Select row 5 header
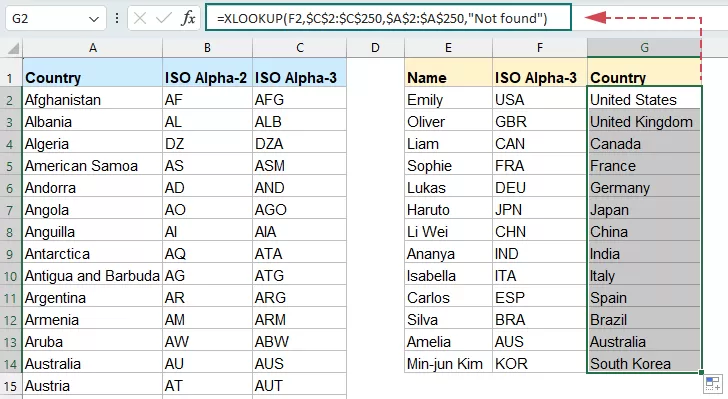This screenshot has height=399, width=728. click(11, 166)
